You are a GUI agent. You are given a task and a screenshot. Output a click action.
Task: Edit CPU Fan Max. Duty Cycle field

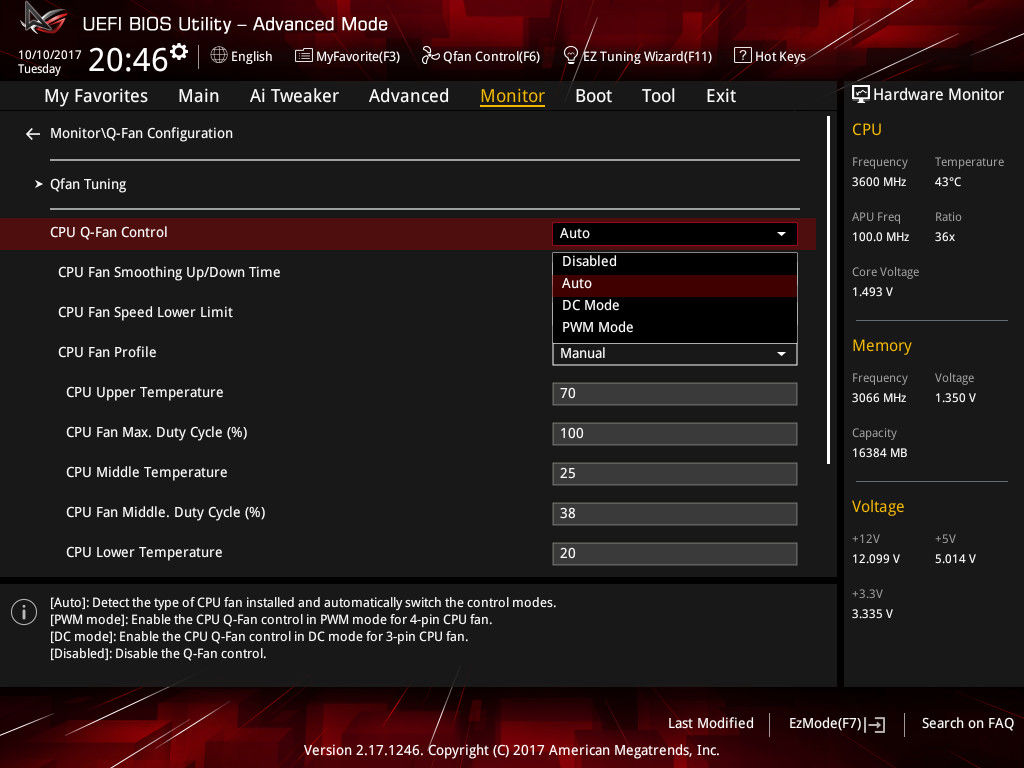coord(674,434)
